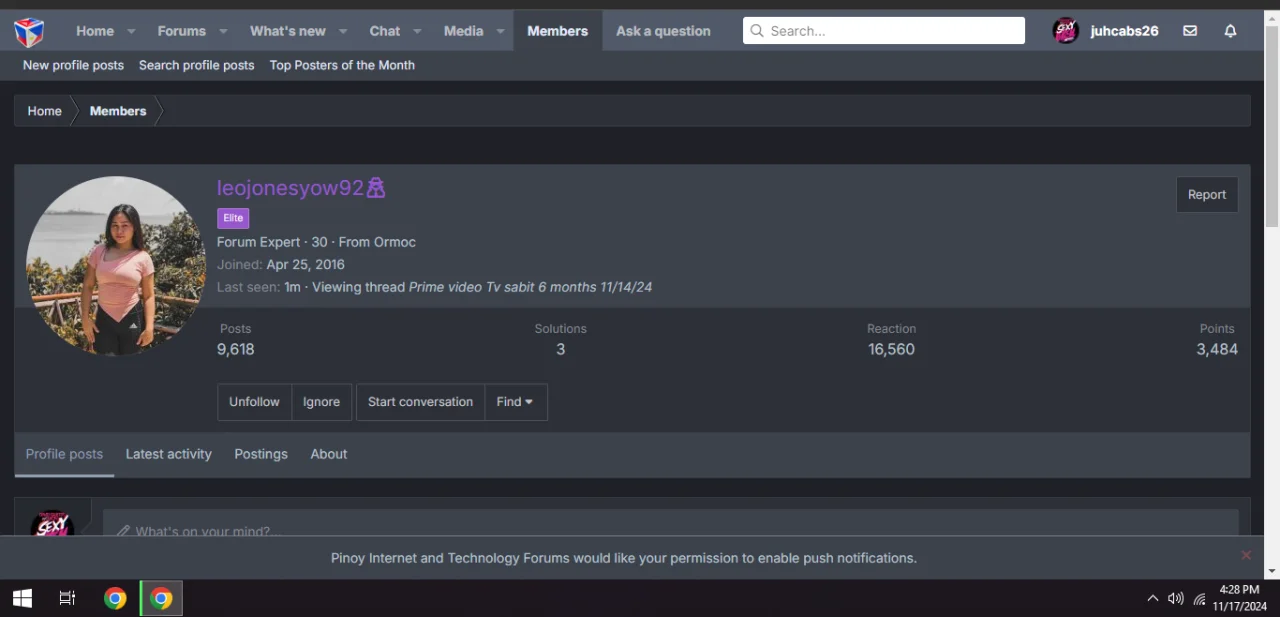Click the Members breadcrumb

(118, 111)
